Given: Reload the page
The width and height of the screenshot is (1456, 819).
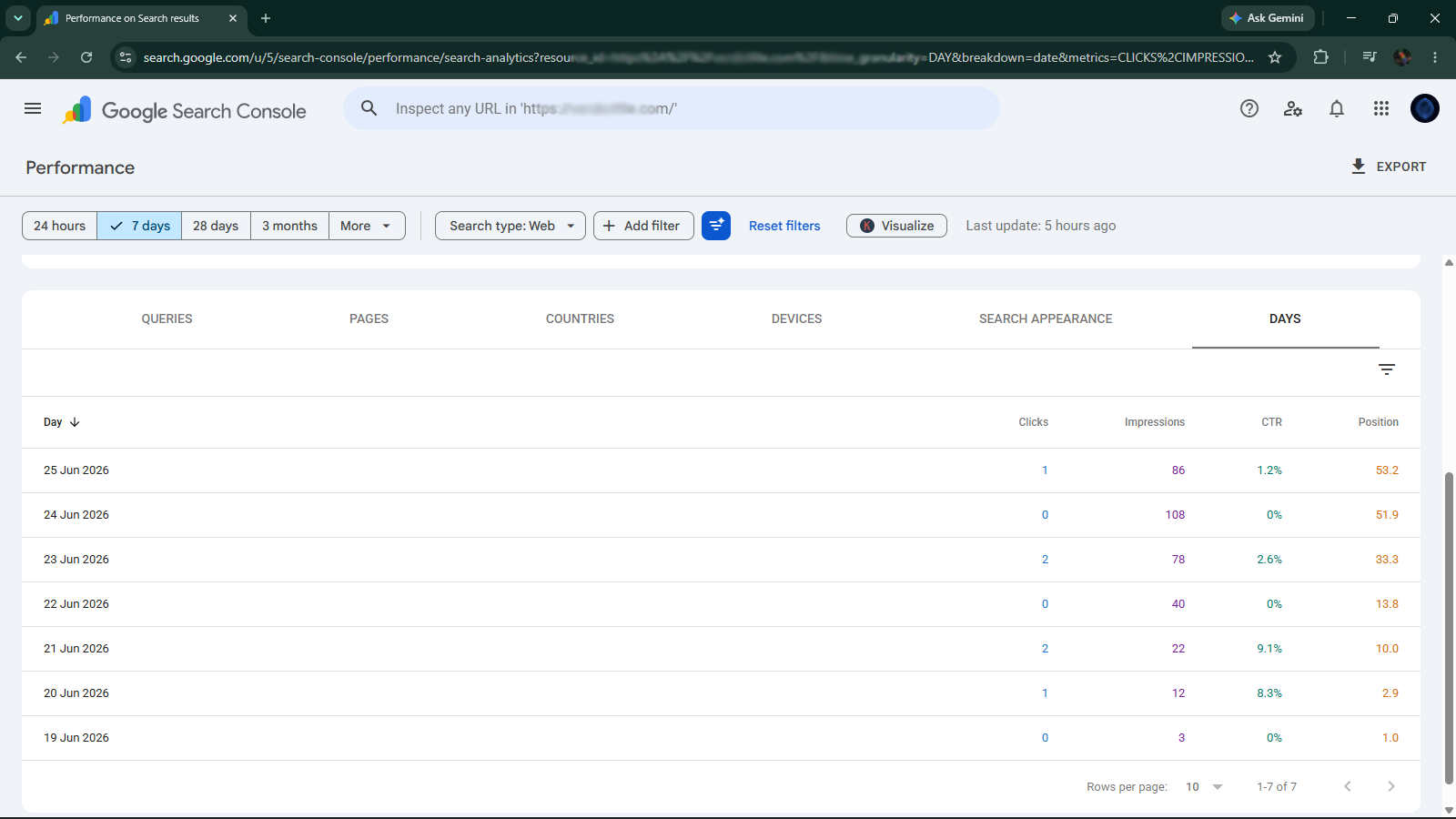Looking at the screenshot, I should pos(86,57).
